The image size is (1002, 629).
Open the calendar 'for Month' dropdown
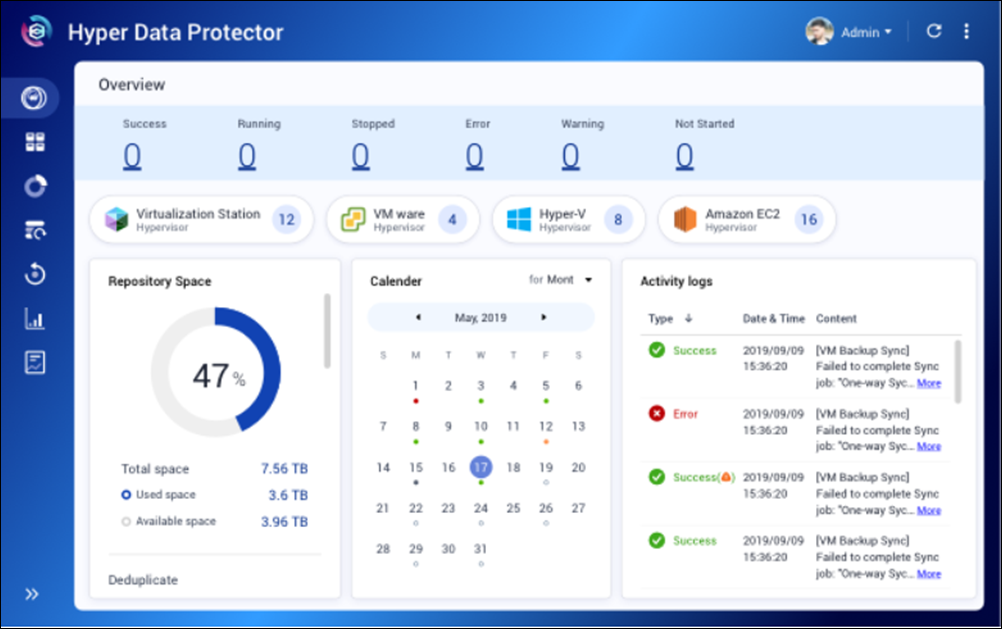561,280
